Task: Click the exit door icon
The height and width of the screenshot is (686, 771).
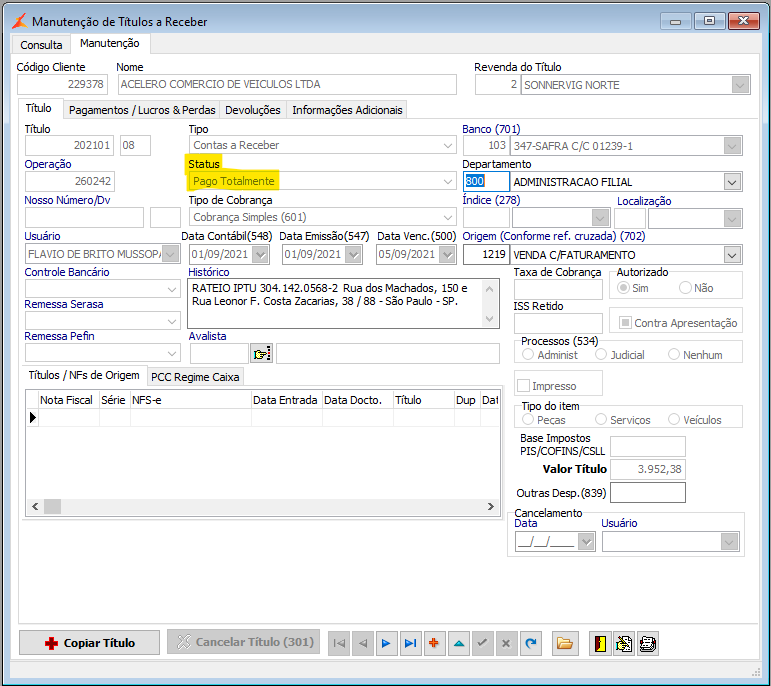Action: coord(600,643)
